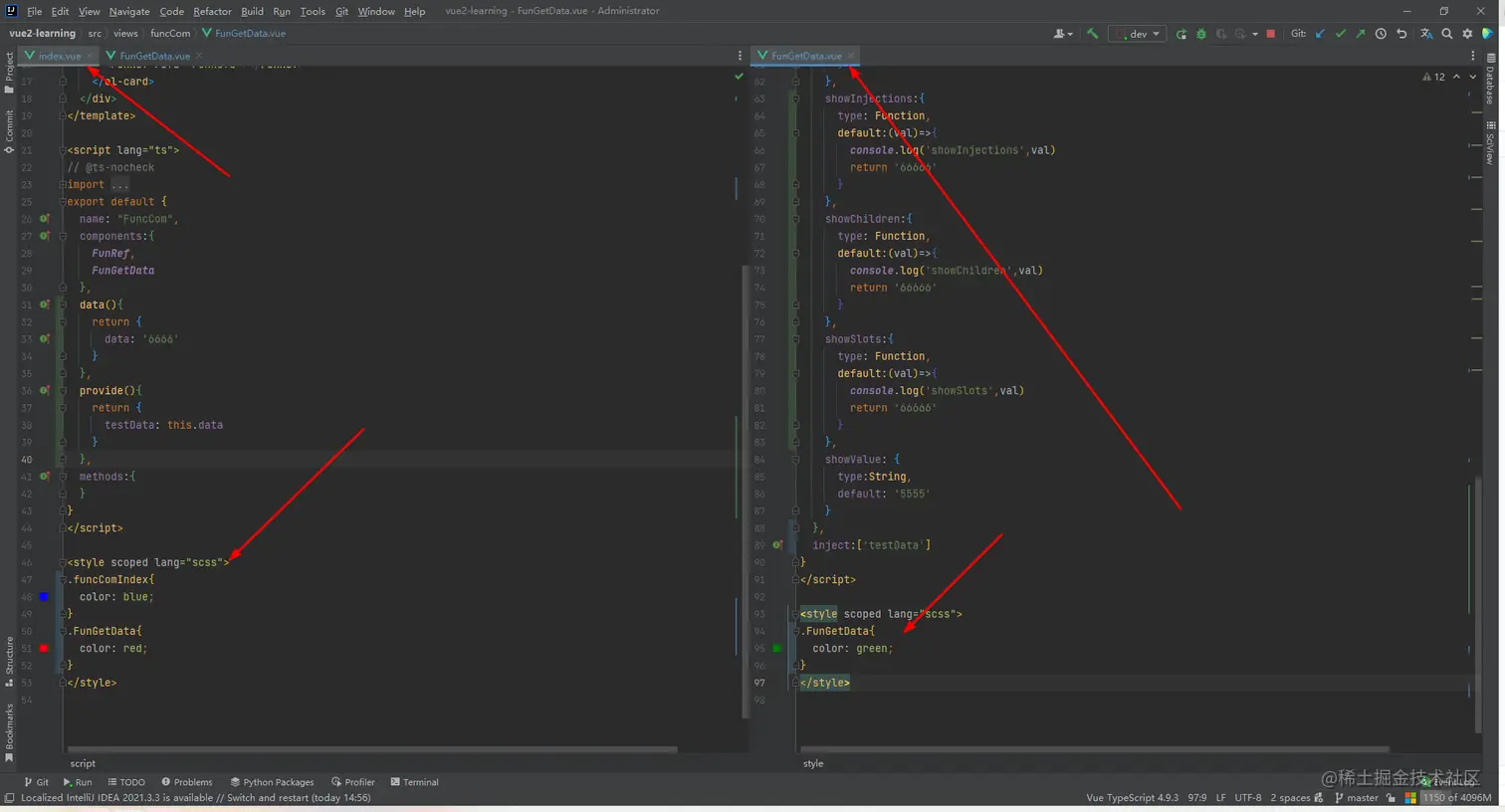This screenshot has width=1505, height=812.
Task: Click Git Update Project blue arrow
Action: click(1321, 34)
